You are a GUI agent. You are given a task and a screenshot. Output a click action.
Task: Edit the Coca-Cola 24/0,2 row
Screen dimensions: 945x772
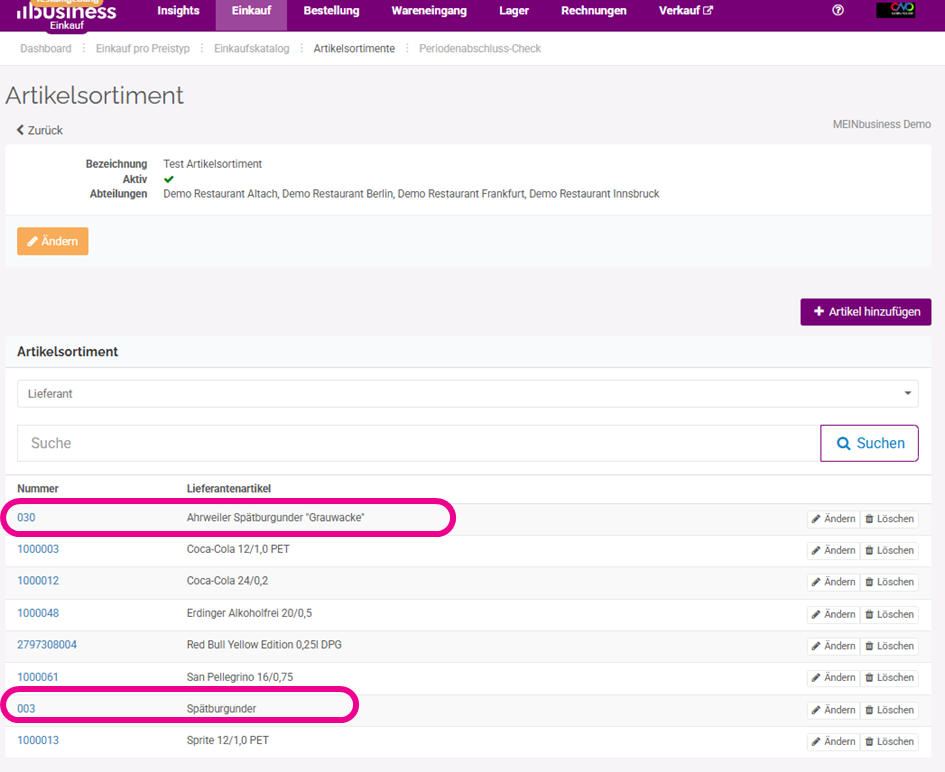click(x=834, y=582)
